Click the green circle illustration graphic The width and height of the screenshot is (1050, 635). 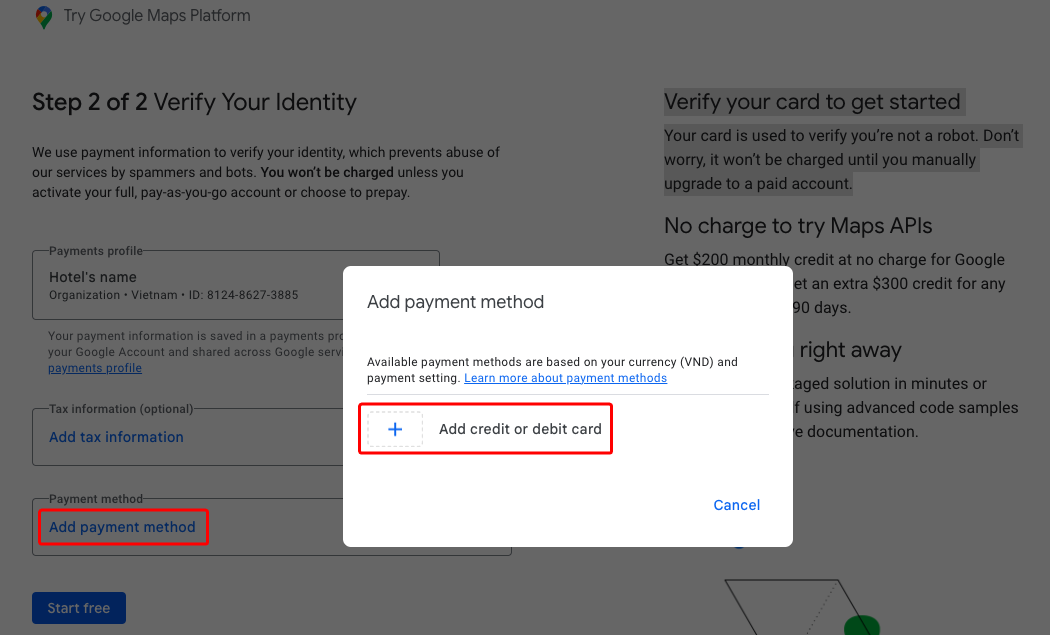[x=862, y=626]
